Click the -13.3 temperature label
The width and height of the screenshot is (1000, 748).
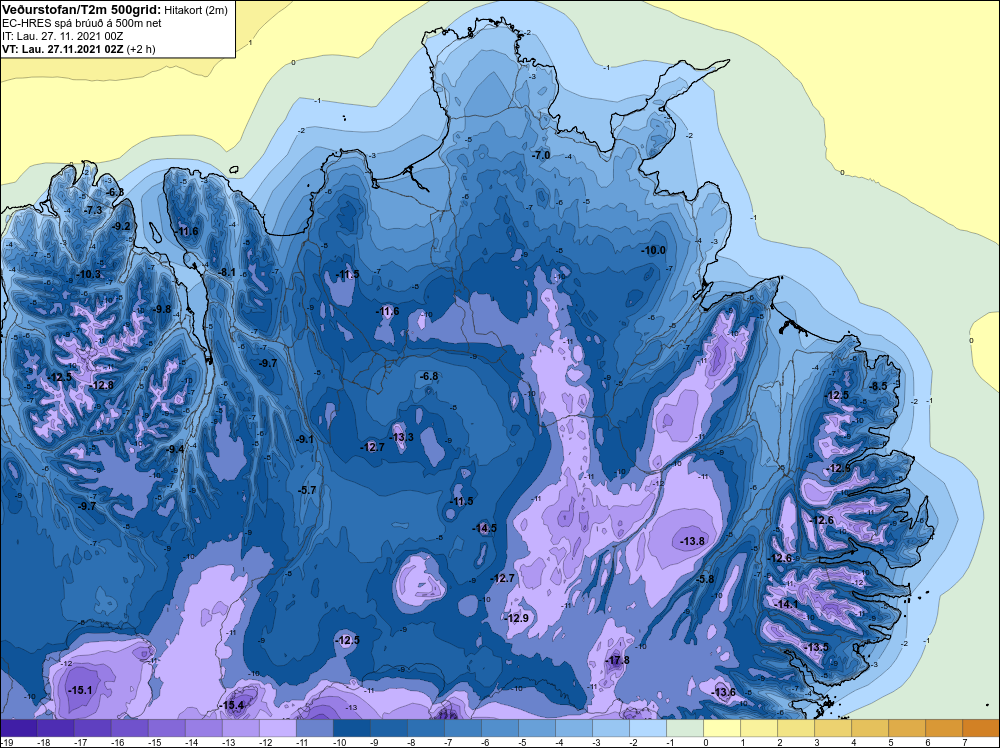click(x=402, y=437)
